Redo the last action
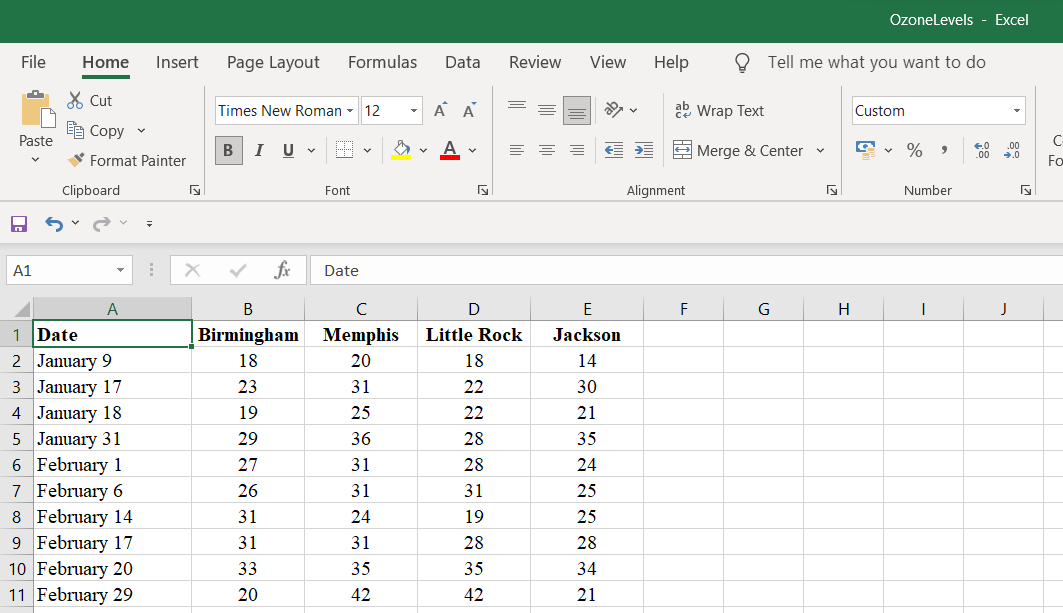 click(102, 223)
